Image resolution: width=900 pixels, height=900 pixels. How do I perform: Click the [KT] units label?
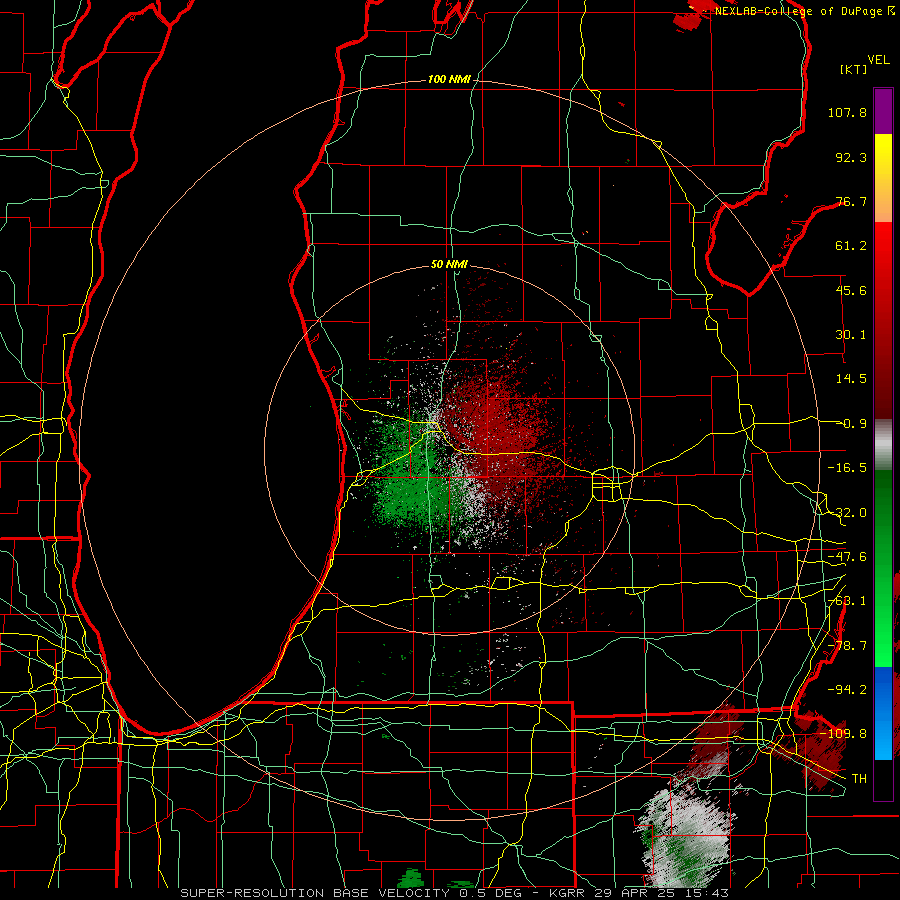[854, 69]
